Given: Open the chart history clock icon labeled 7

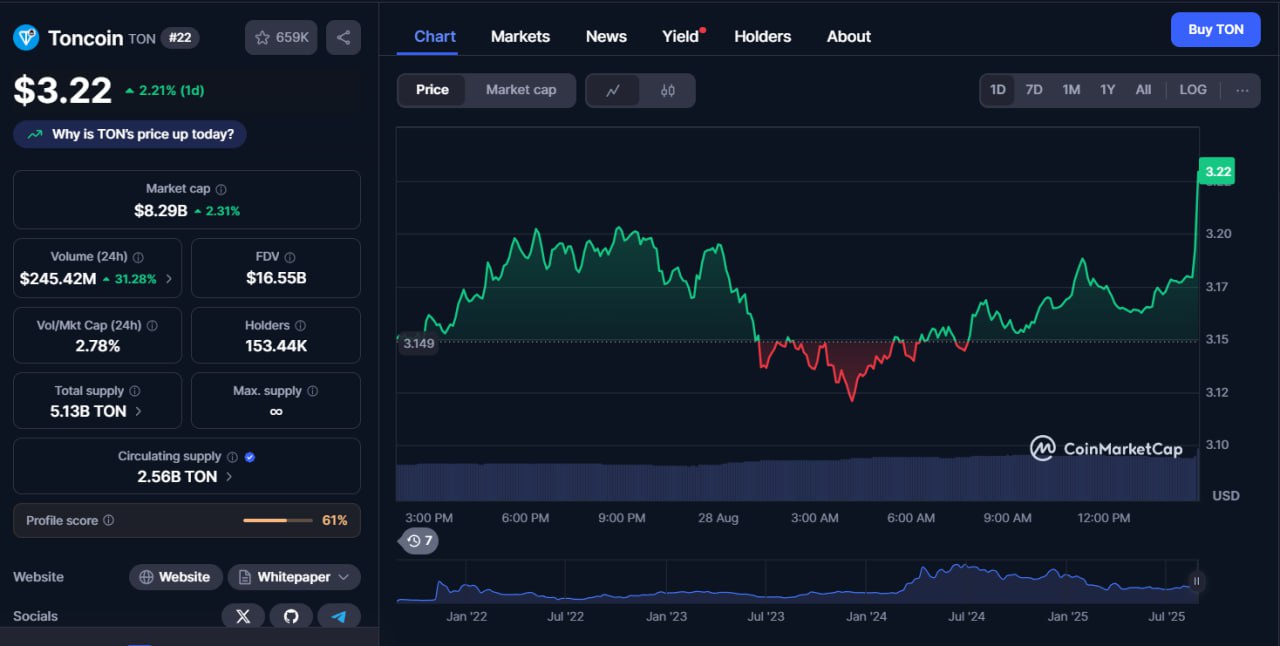Looking at the screenshot, I should (x=420, y=541).
